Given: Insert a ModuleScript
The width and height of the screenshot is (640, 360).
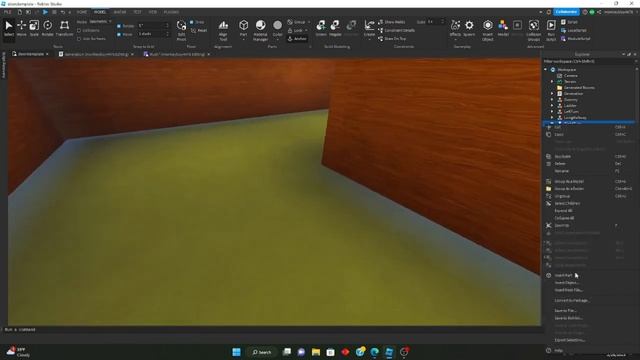Looking at the screenshot, I should (576, 38).
